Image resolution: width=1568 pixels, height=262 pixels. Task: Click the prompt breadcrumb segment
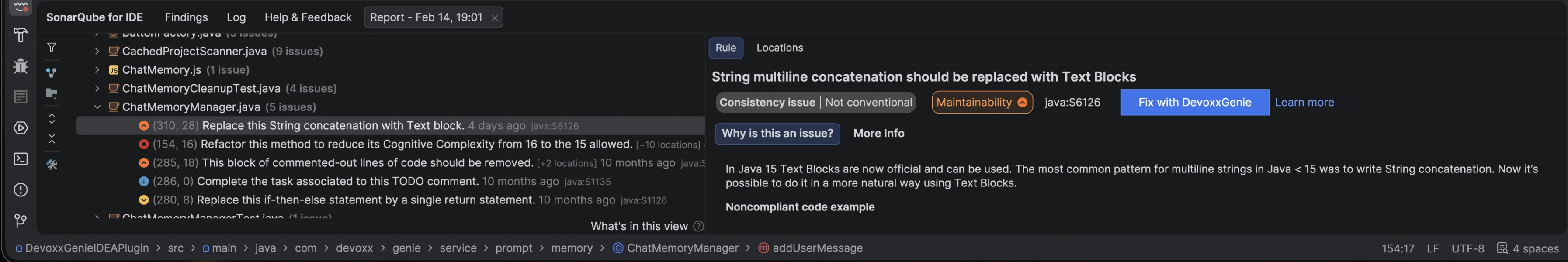(x=514, y=248)
